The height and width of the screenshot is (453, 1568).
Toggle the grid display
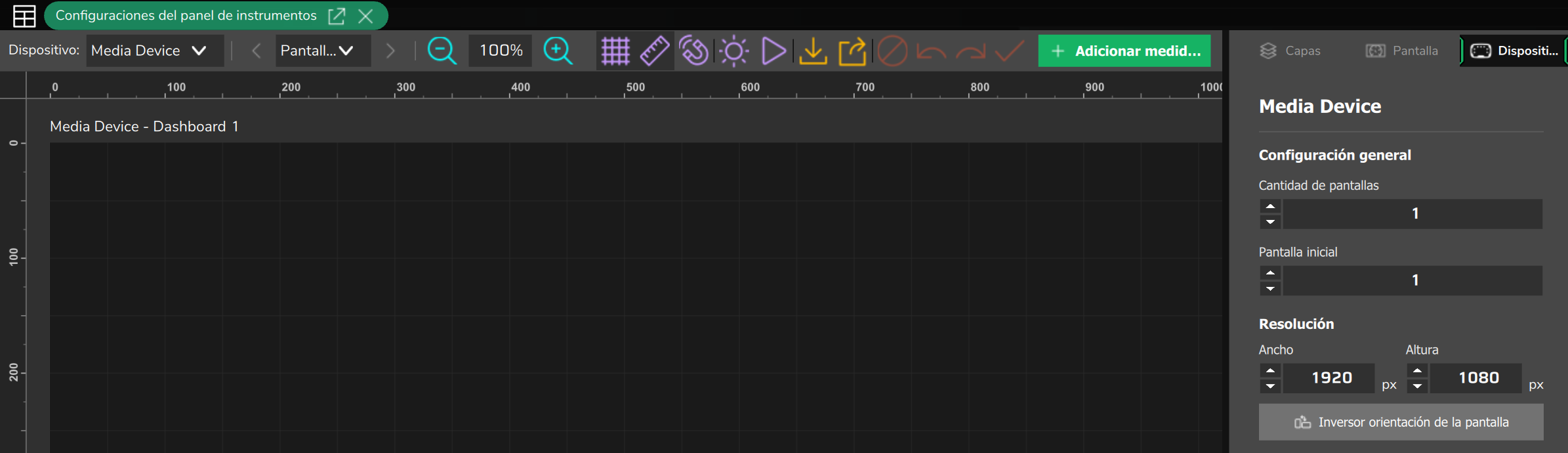tap(615, 51)
